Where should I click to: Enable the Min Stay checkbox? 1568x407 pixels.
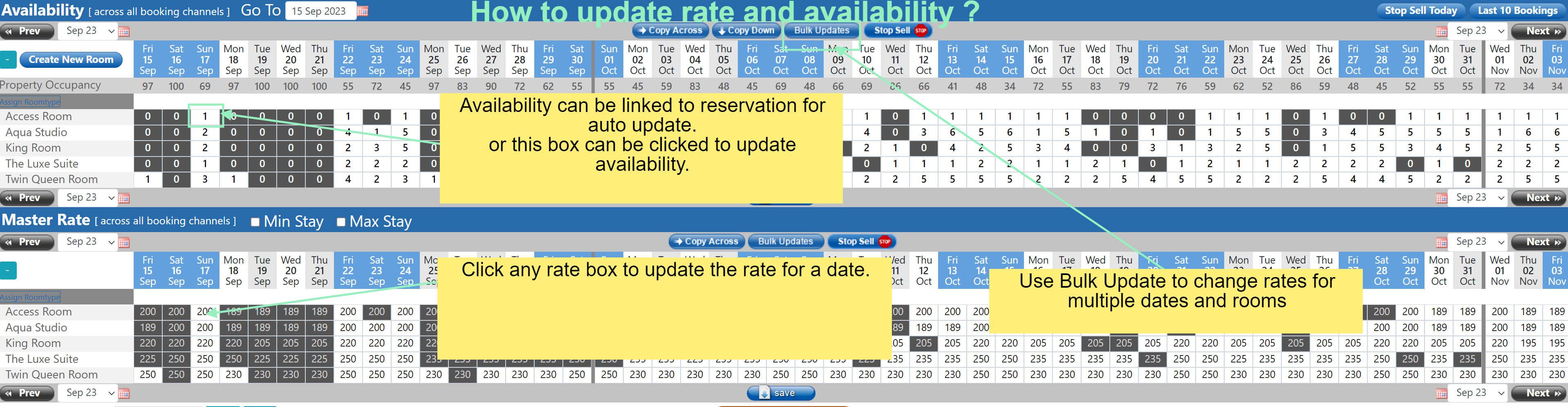tap(255, 222)
